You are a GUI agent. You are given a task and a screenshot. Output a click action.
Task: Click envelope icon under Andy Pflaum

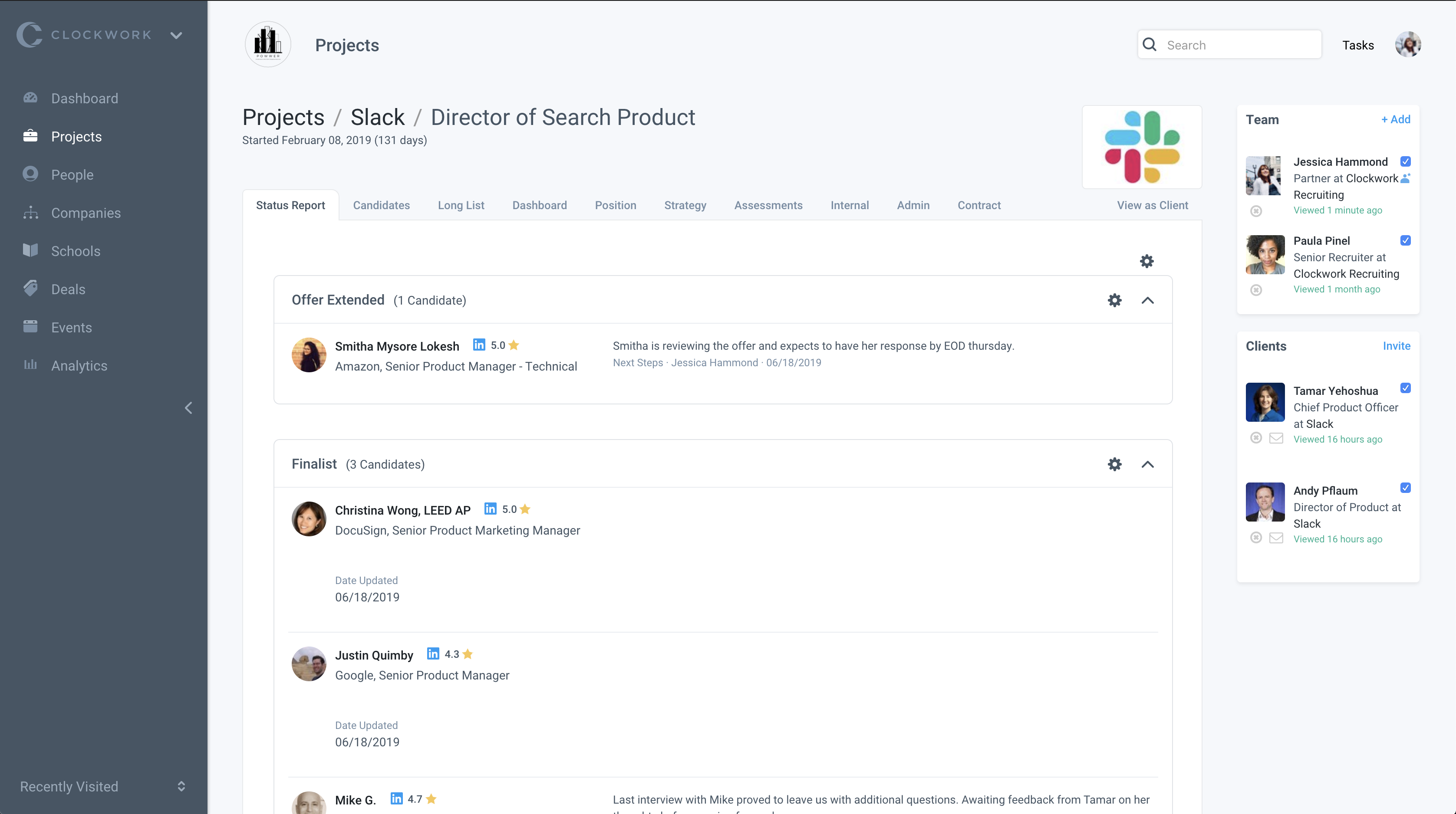(1276, 538)
